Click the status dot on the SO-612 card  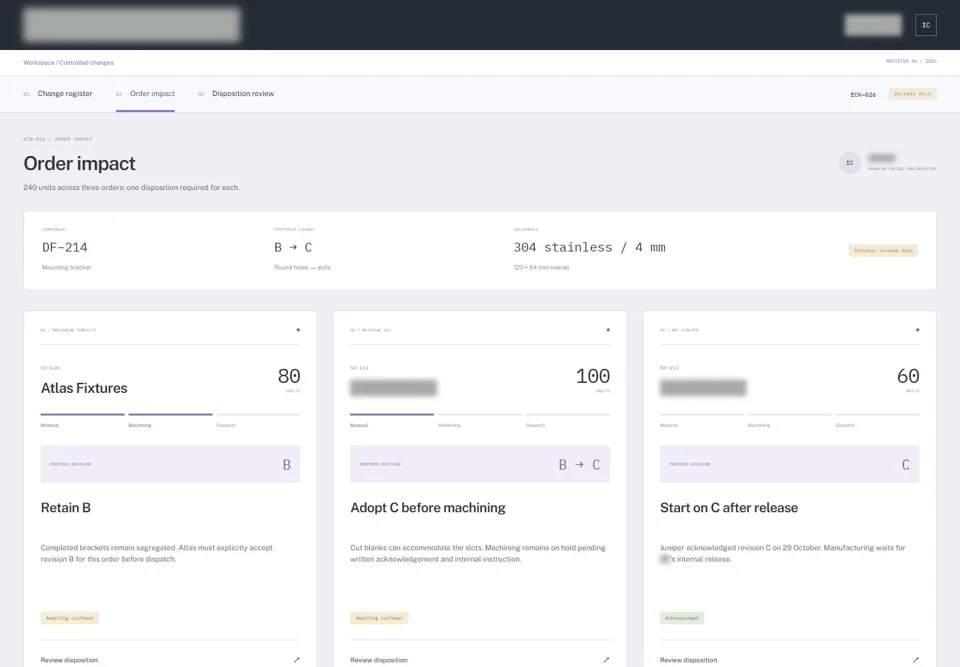point(917,330)
